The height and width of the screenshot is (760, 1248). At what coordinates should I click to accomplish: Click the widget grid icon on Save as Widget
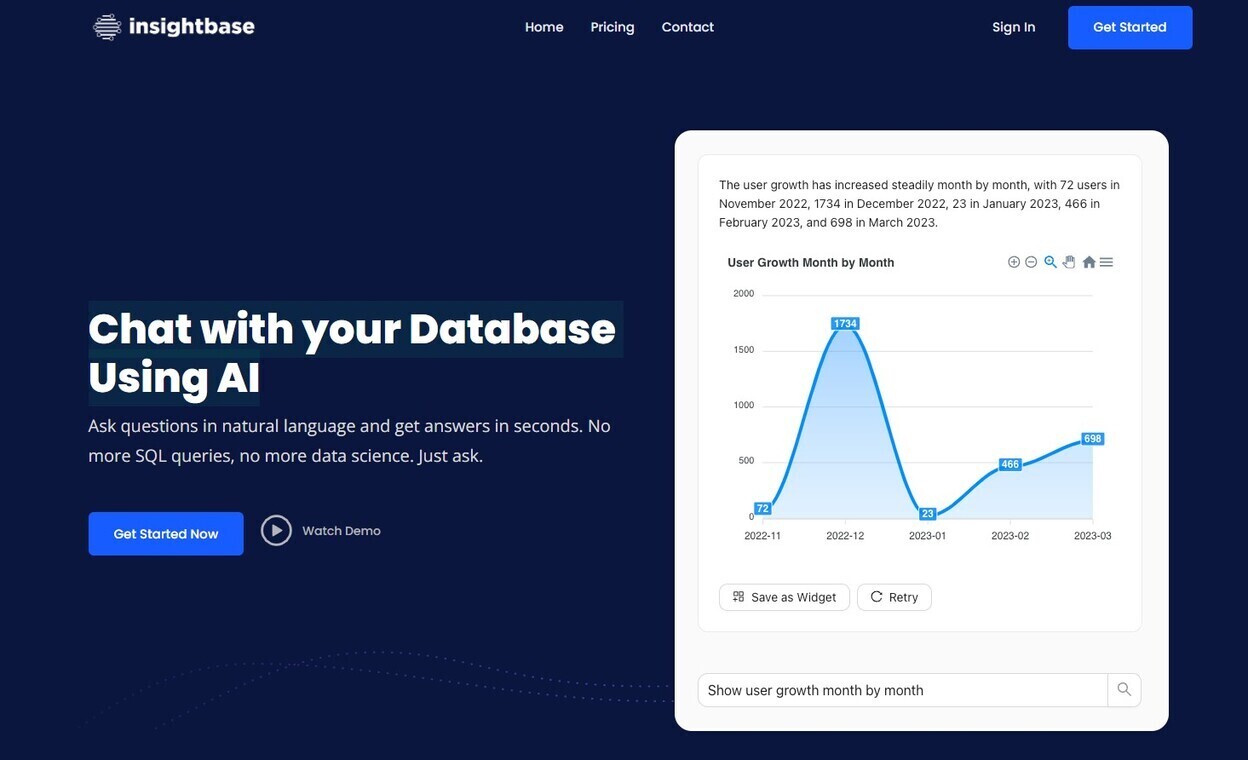pyautogui.click(x=738, y=596)
